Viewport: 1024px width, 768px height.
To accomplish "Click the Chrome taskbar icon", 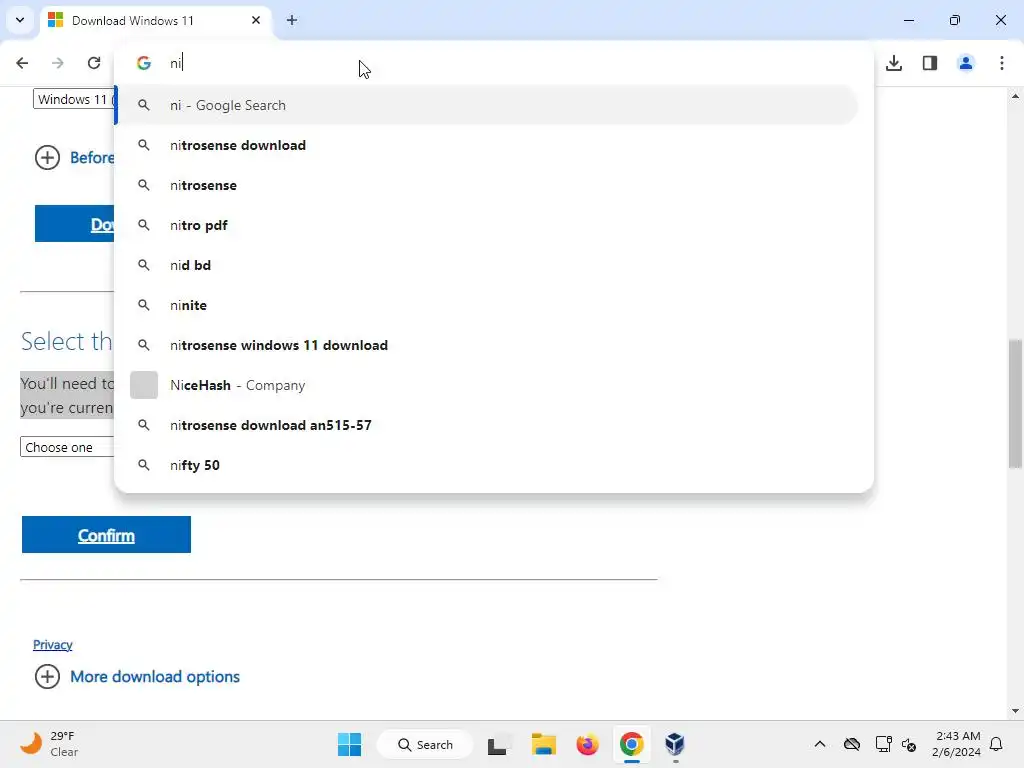I will pos(632,744).
